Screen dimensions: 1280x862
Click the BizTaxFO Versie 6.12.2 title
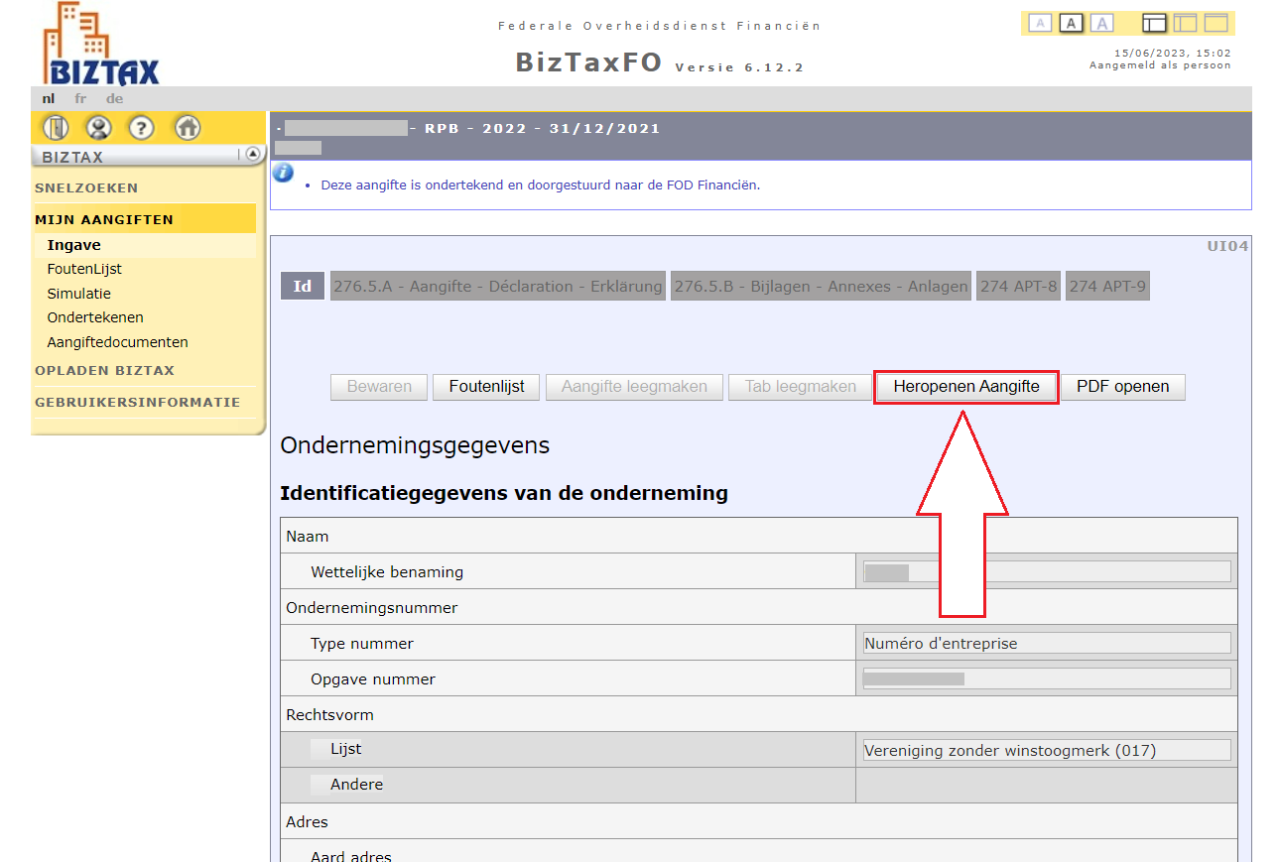[660, 63]
